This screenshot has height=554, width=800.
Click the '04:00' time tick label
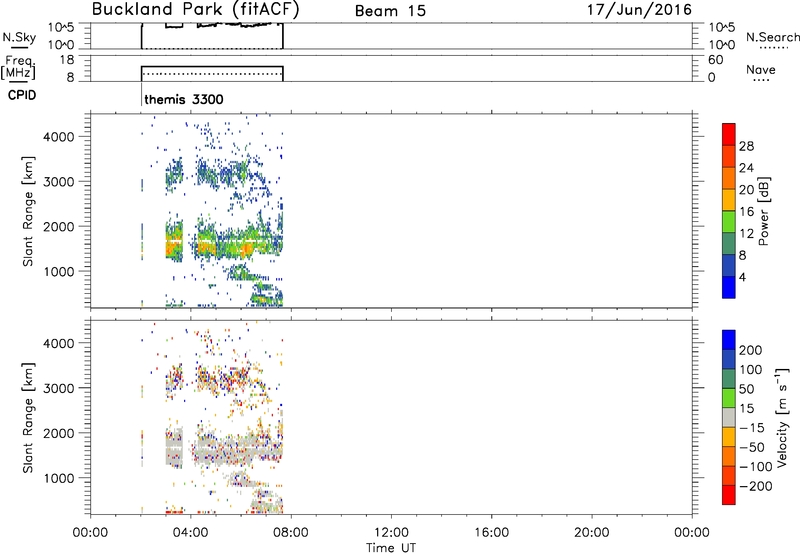190,533
